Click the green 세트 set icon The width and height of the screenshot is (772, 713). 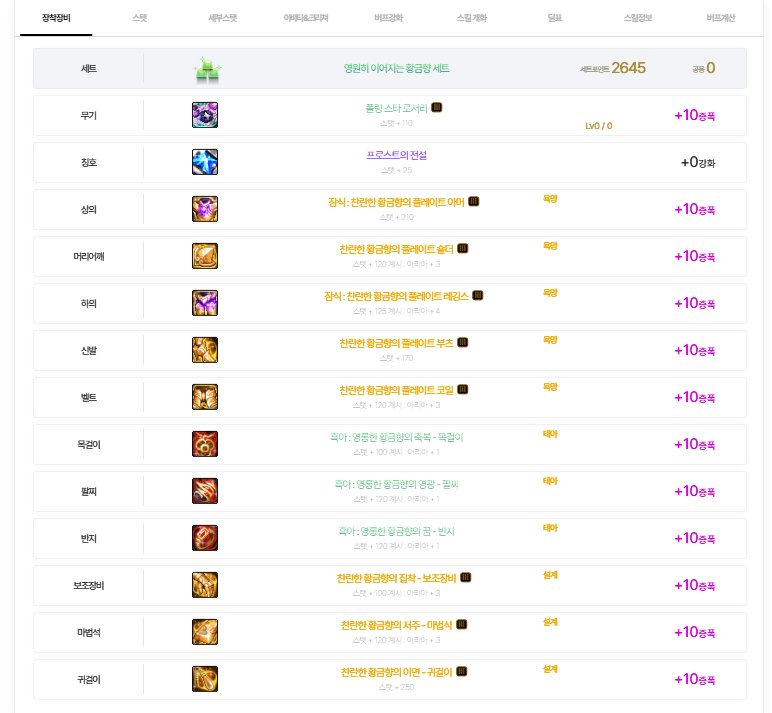tap(208, 69)
